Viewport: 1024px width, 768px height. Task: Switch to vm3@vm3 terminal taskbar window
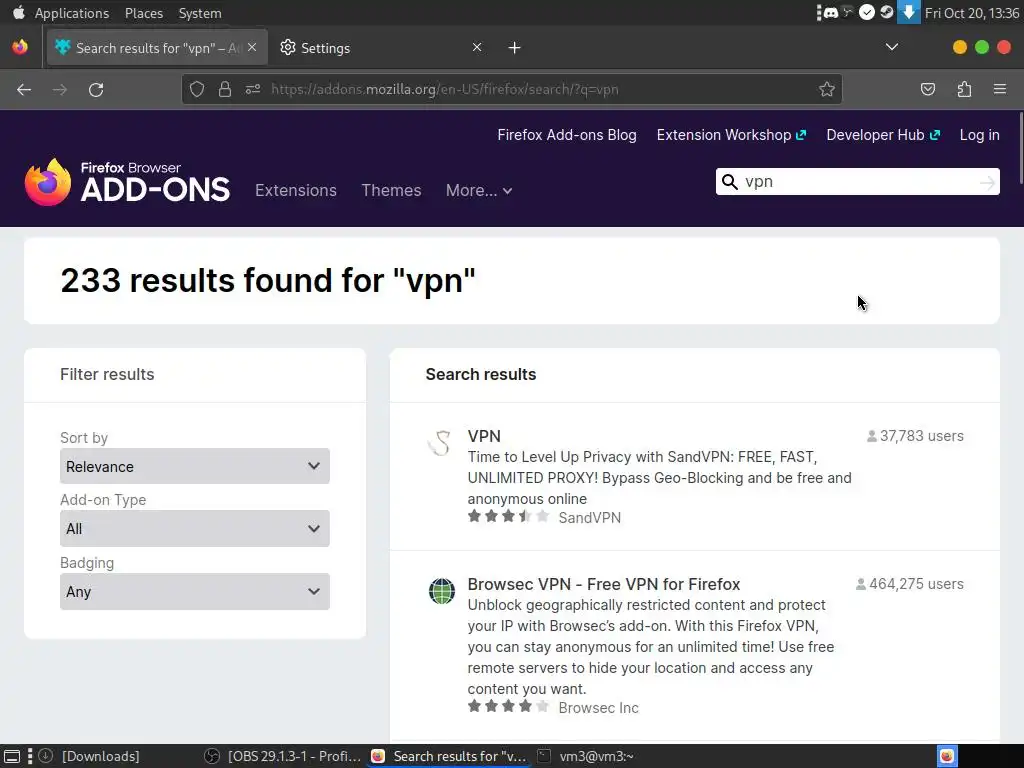coord(586,756)
